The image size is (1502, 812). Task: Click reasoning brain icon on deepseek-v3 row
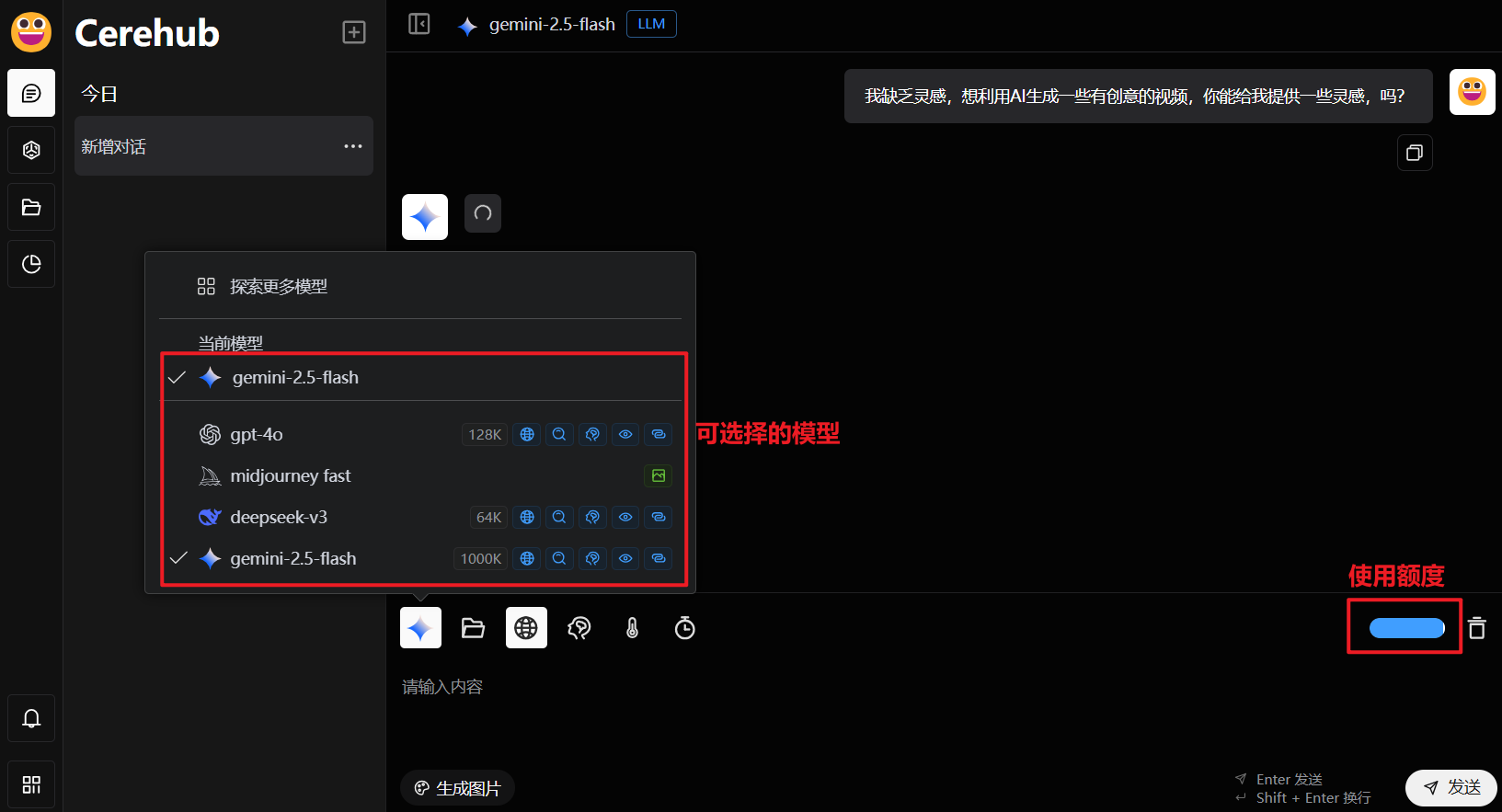tap(592, 517)
